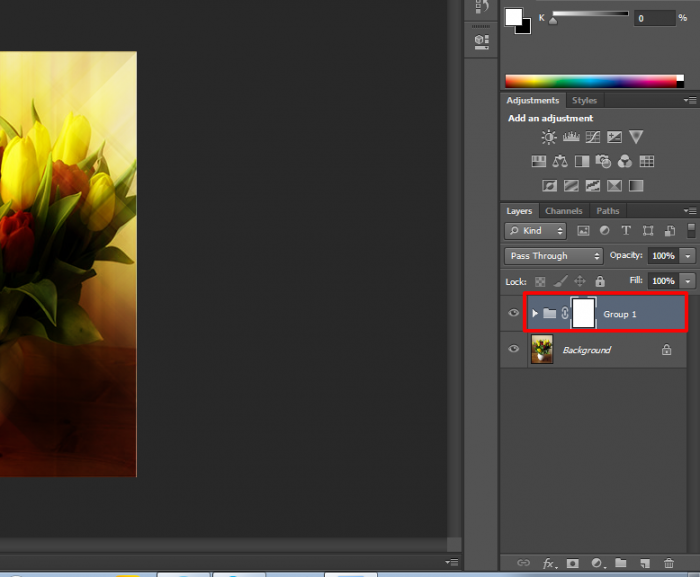Add a Photo Filter adjustment
700x577 pixels.
pos(603,161)
